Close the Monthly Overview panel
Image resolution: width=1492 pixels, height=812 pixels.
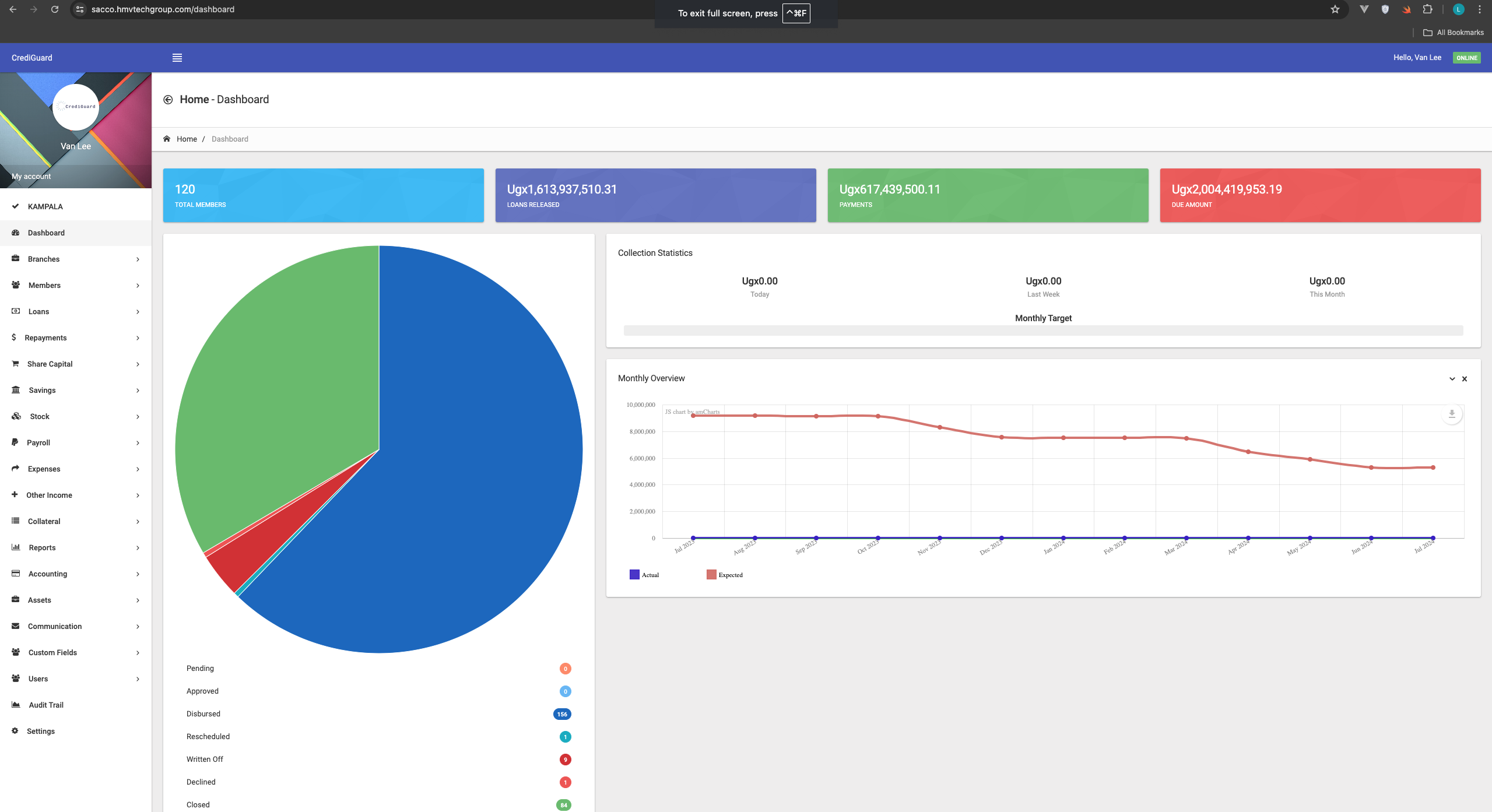(1464, 379)
